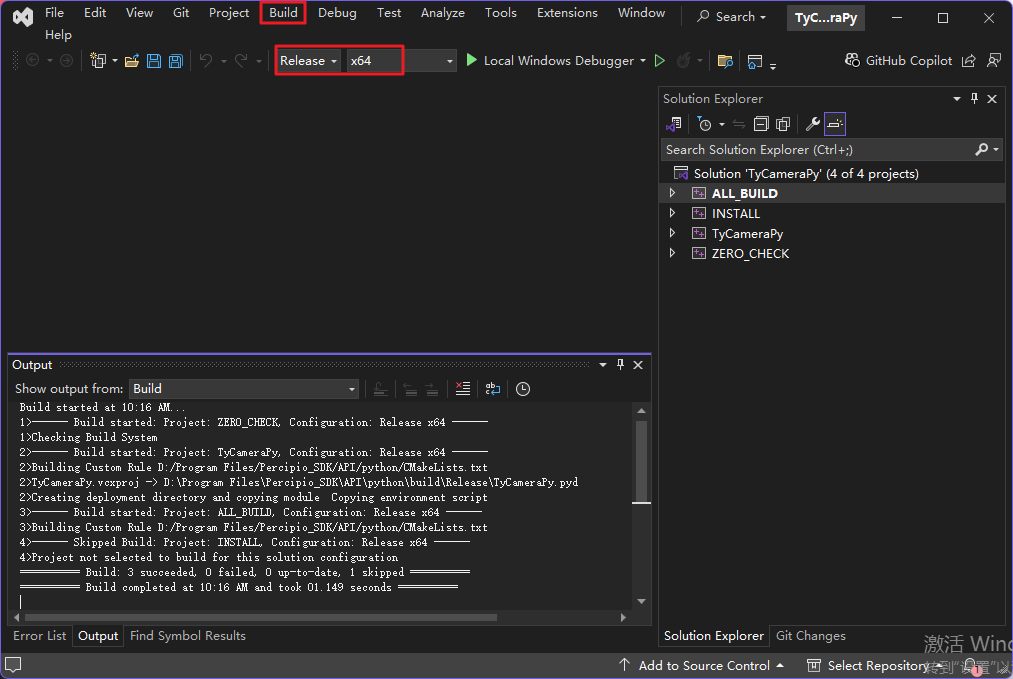Start Without Debugging using the hollow play icon

[x=660, y=61]
